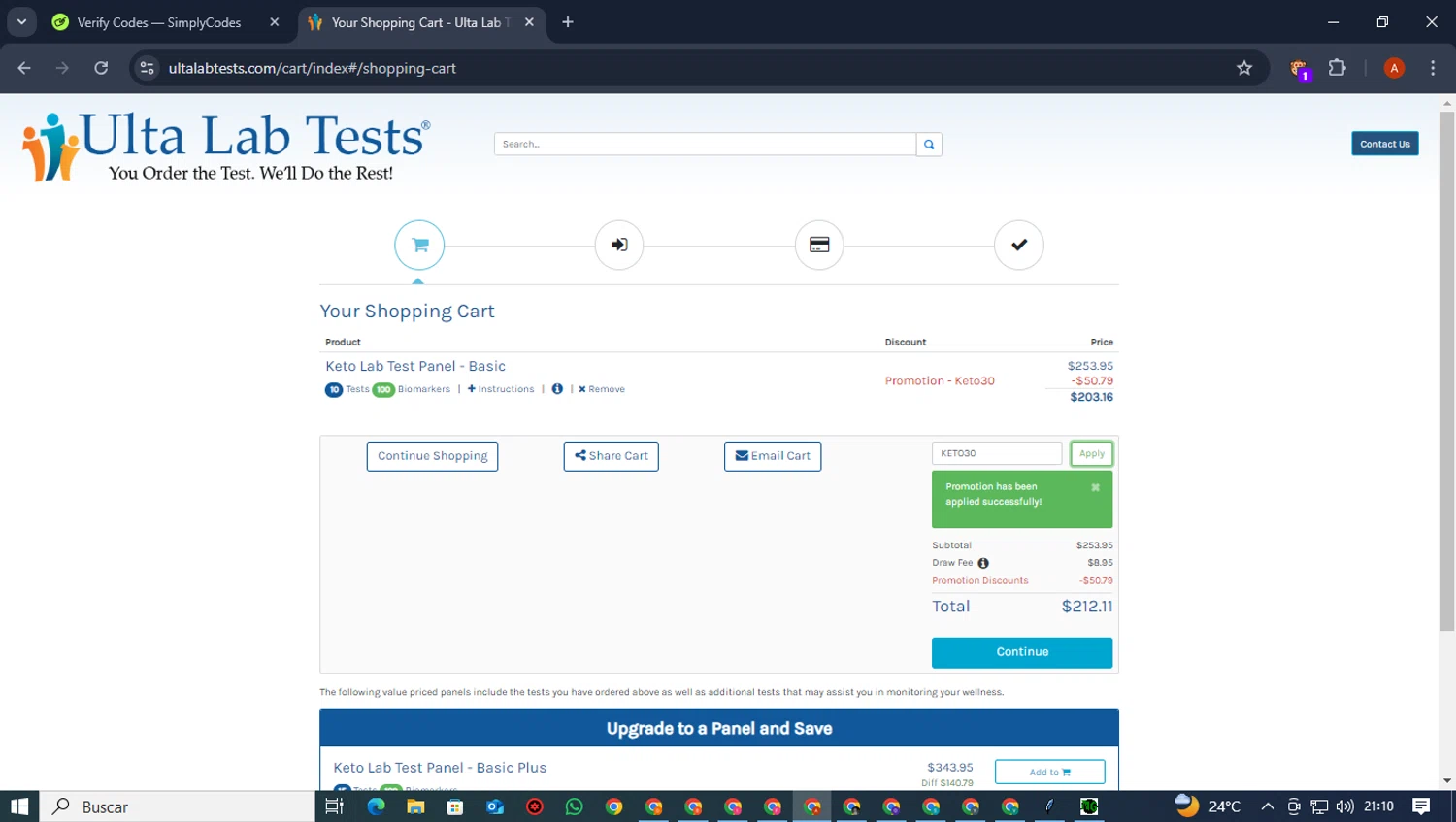
Task: Open WhatsApp from the taskbar
Action: (x=575, y=806)
